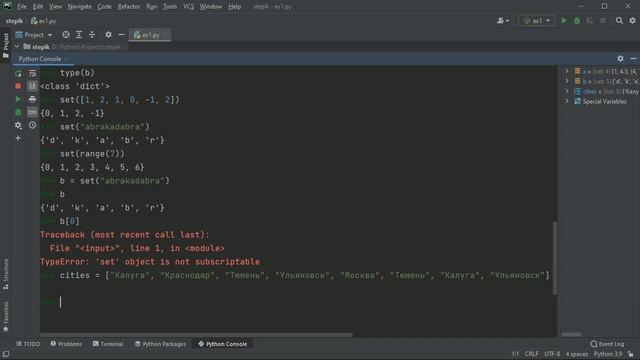
Task: Open the Code menu
Action: [104, 7]
